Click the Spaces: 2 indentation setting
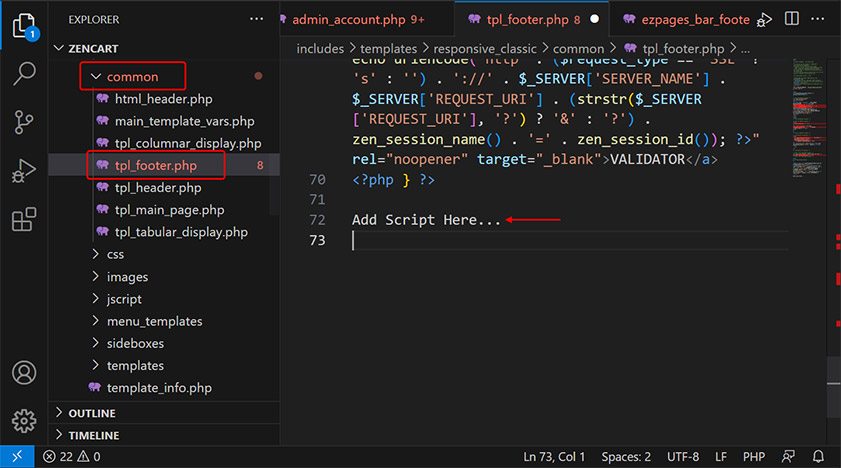This screenshot has width=841, height=468. coord(626,457)
